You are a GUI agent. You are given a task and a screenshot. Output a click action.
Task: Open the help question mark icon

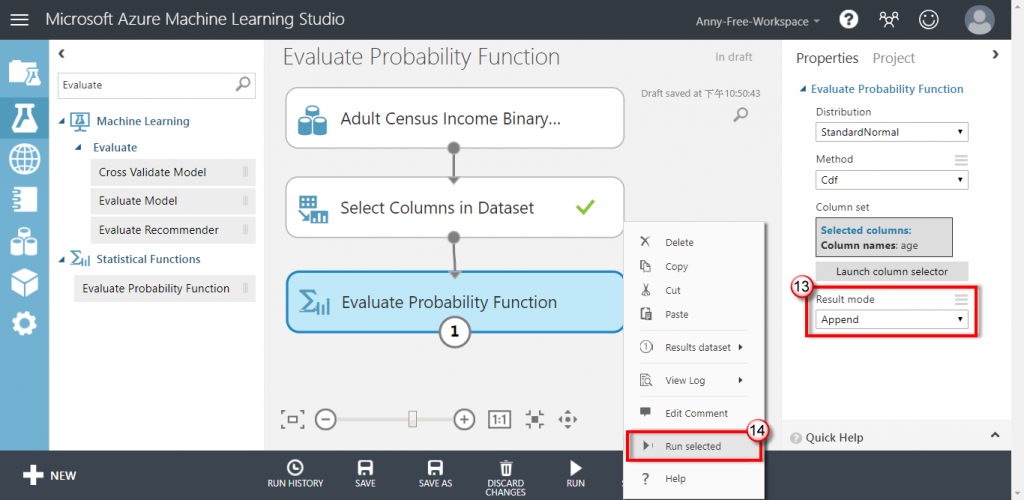pos(848,20)
